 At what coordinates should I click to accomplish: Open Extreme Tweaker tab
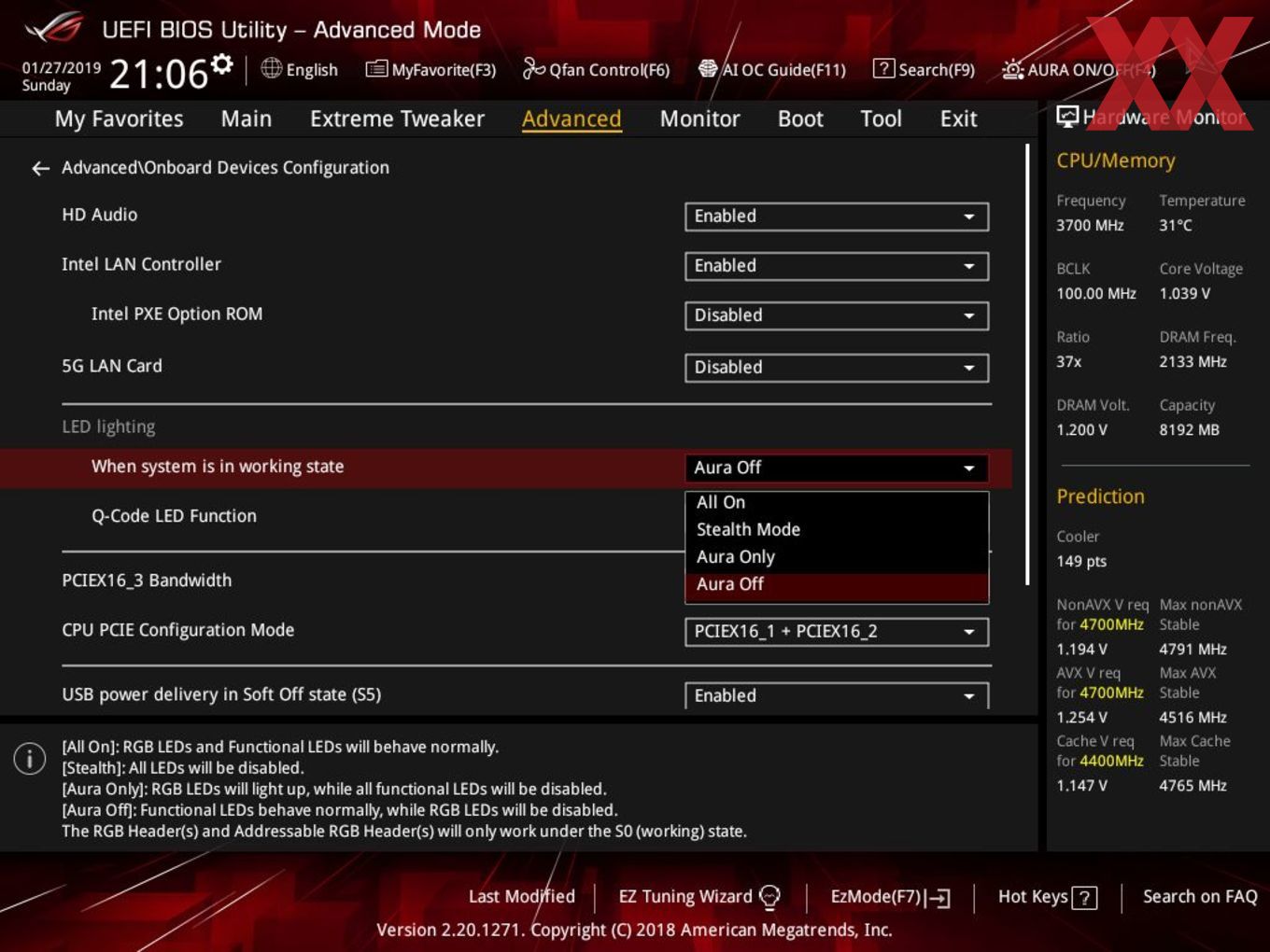click(x=397, y=119)
